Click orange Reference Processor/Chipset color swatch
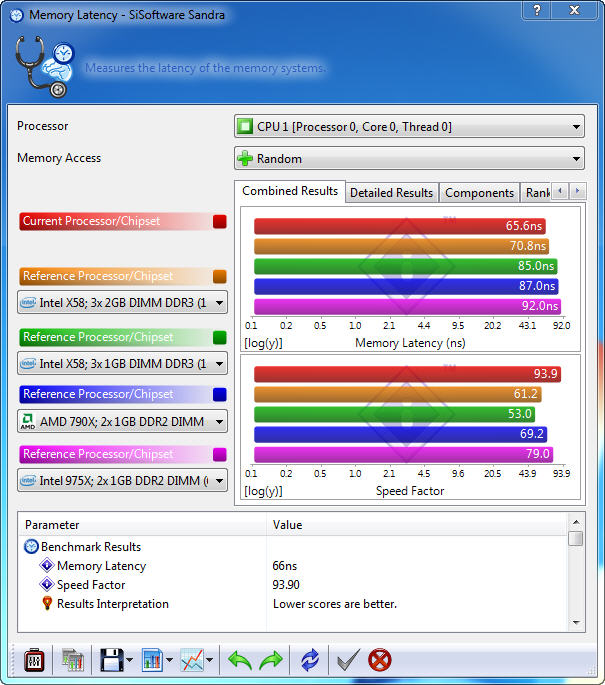605x685 pixels. pyautogui.click(x=219, y=277)
